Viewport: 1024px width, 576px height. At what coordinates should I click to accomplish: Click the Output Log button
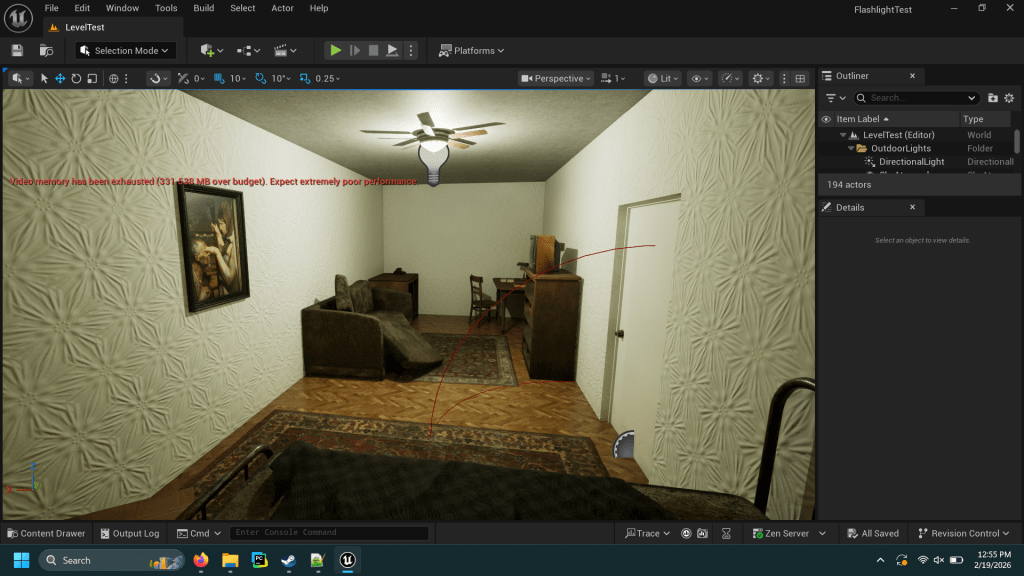128,533
